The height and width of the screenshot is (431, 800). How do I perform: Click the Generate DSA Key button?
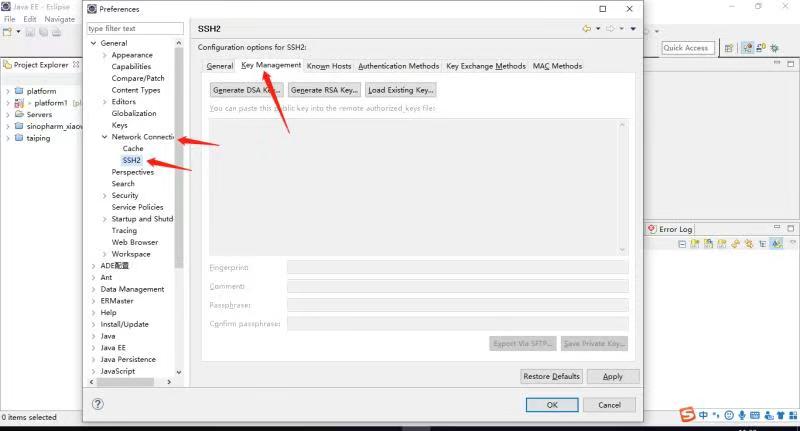click(247, 90)
